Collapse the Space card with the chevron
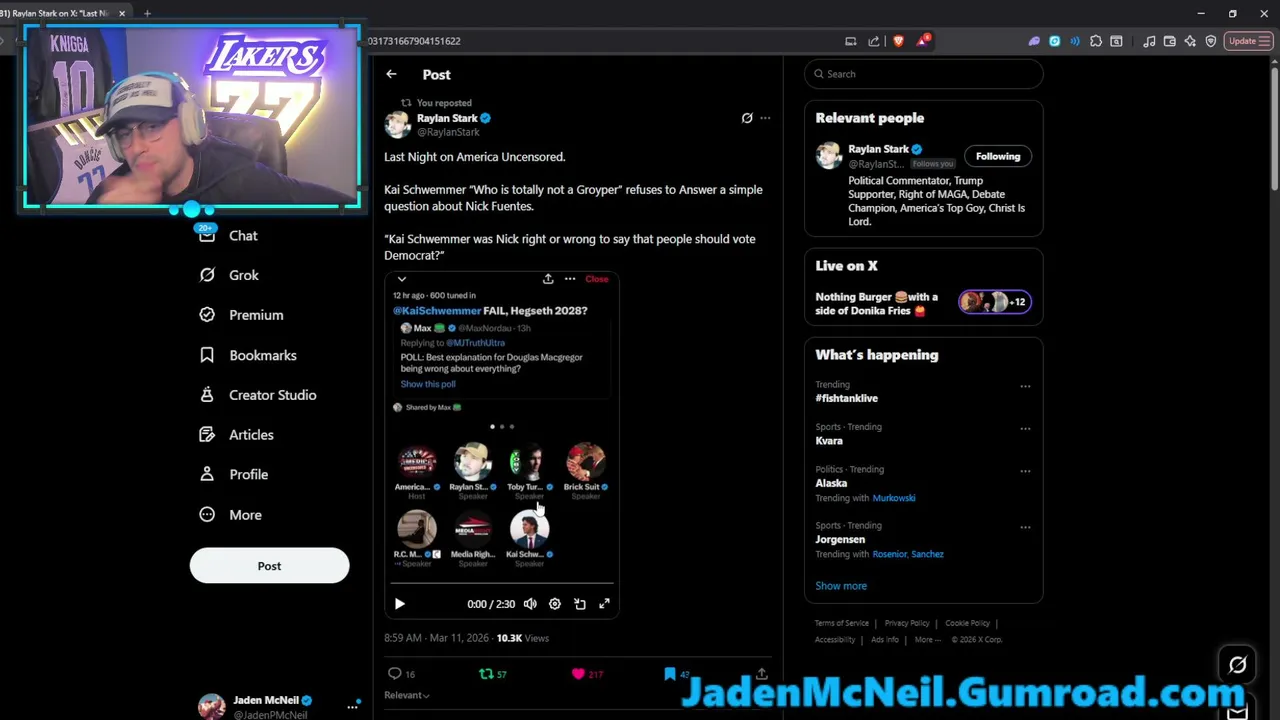Image resolution: width=1280 pixels, height=720 pixels. 401,279
